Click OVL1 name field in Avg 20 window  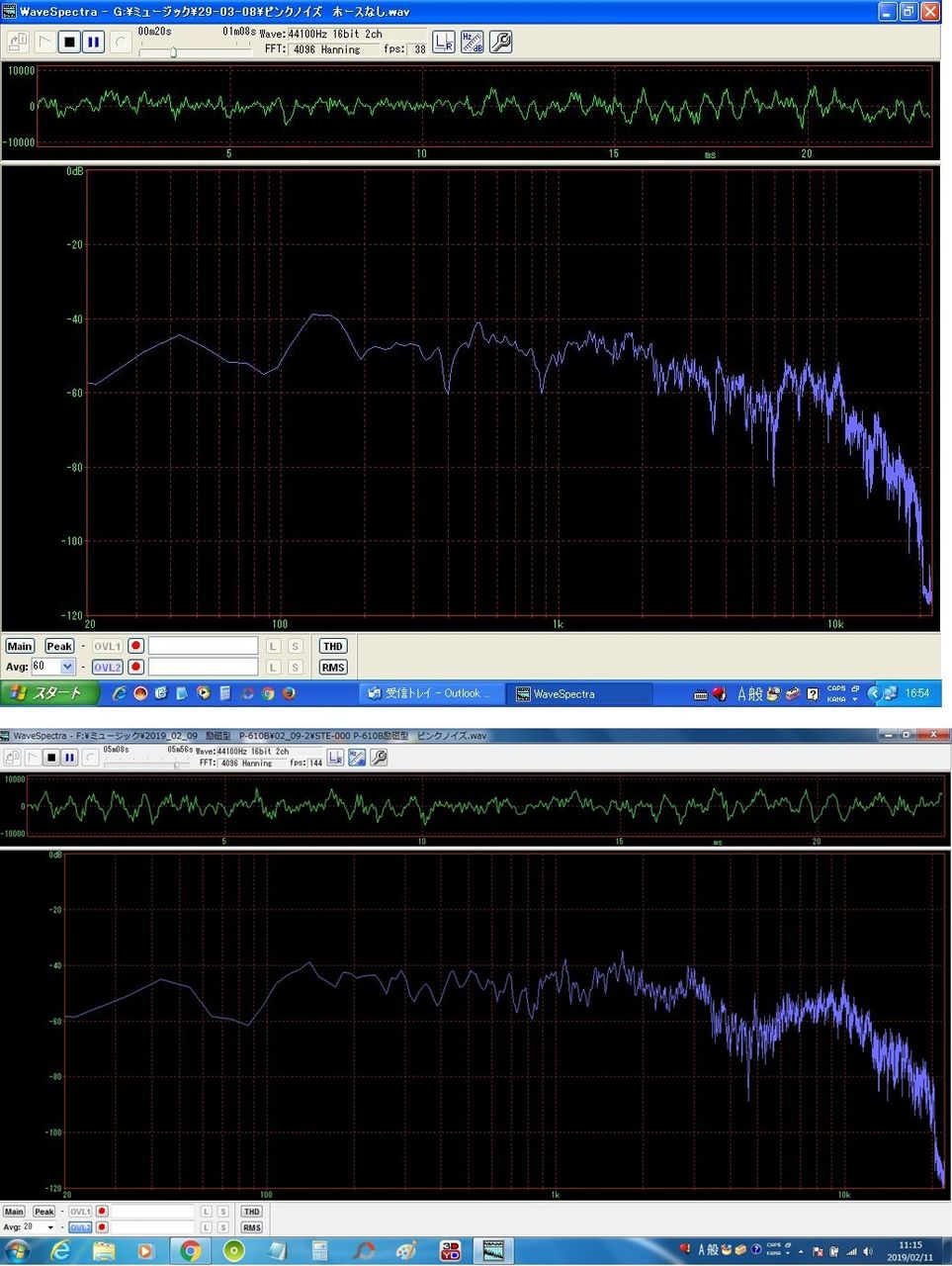click(x=152, y=1212)
